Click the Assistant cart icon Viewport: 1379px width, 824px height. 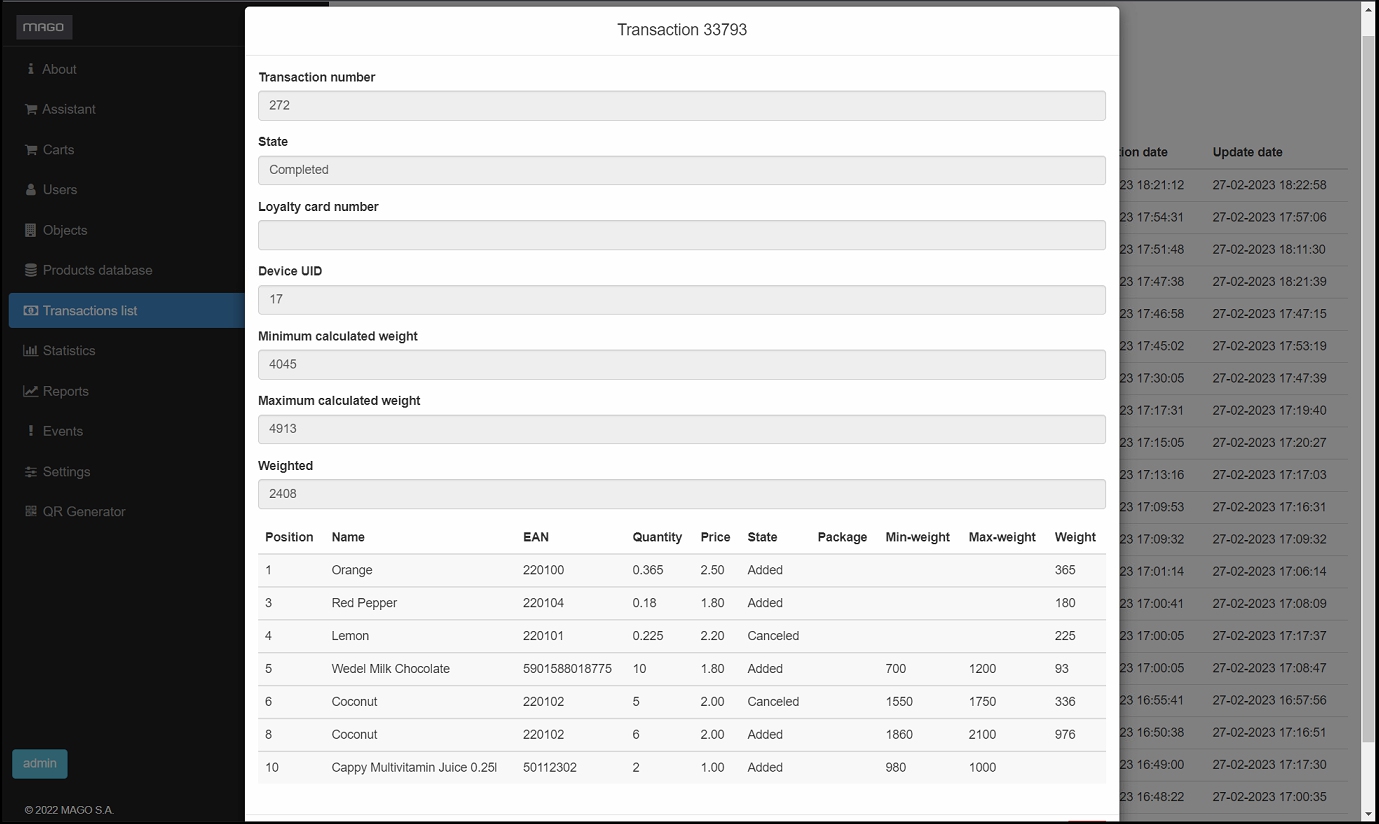31,109
